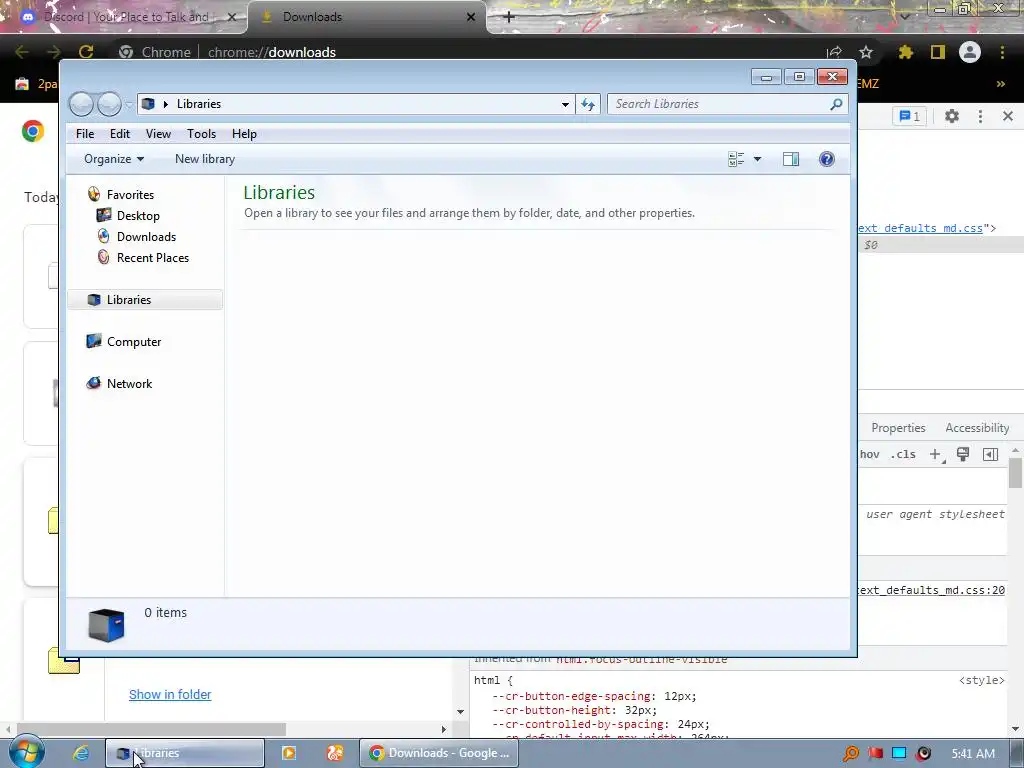Toggle the :hov element state button
The image size is (1024, 768).
(x=869, y=455)
